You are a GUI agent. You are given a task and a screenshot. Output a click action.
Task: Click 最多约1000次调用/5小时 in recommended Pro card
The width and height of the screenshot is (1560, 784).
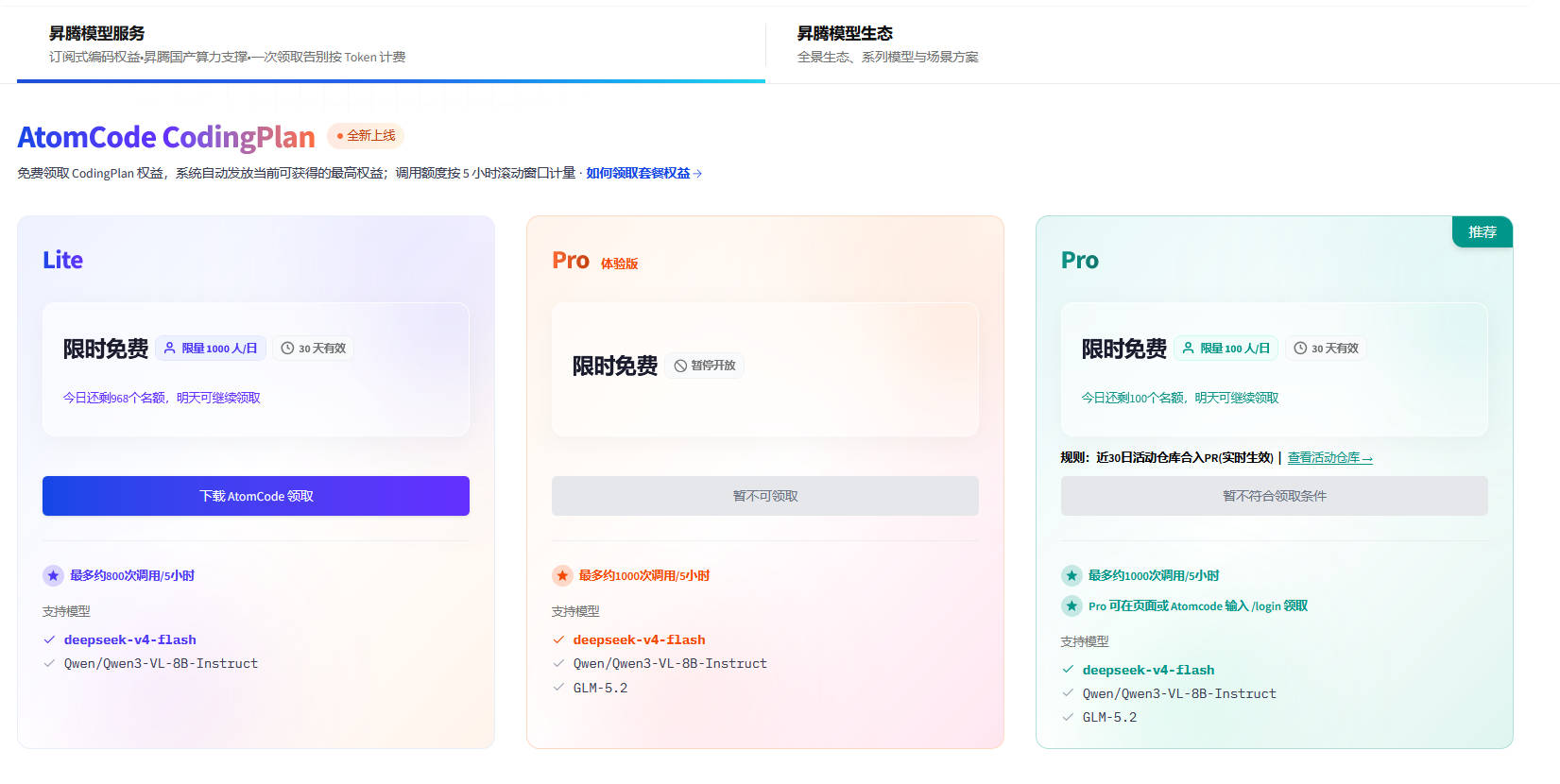click(1154, 575)
